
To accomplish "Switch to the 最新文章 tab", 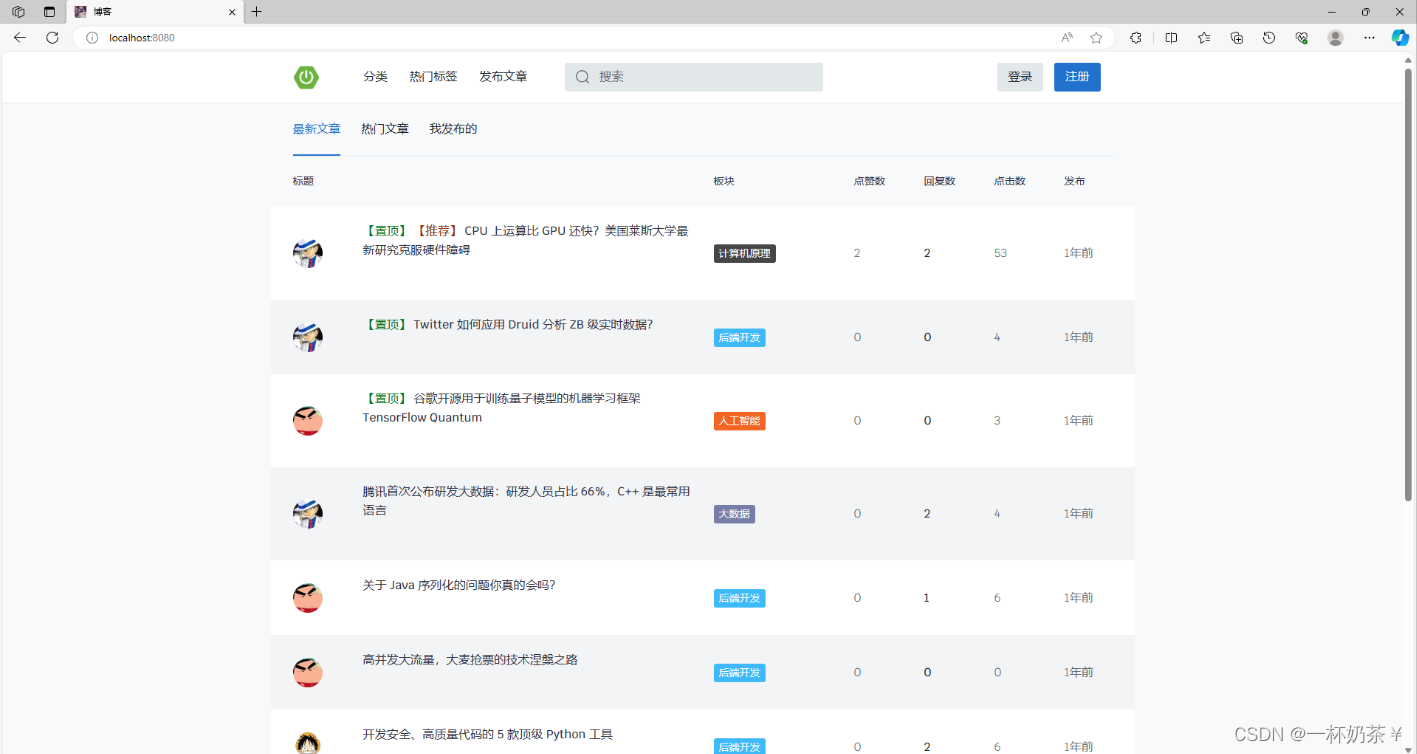I will (x=316, y=129).
